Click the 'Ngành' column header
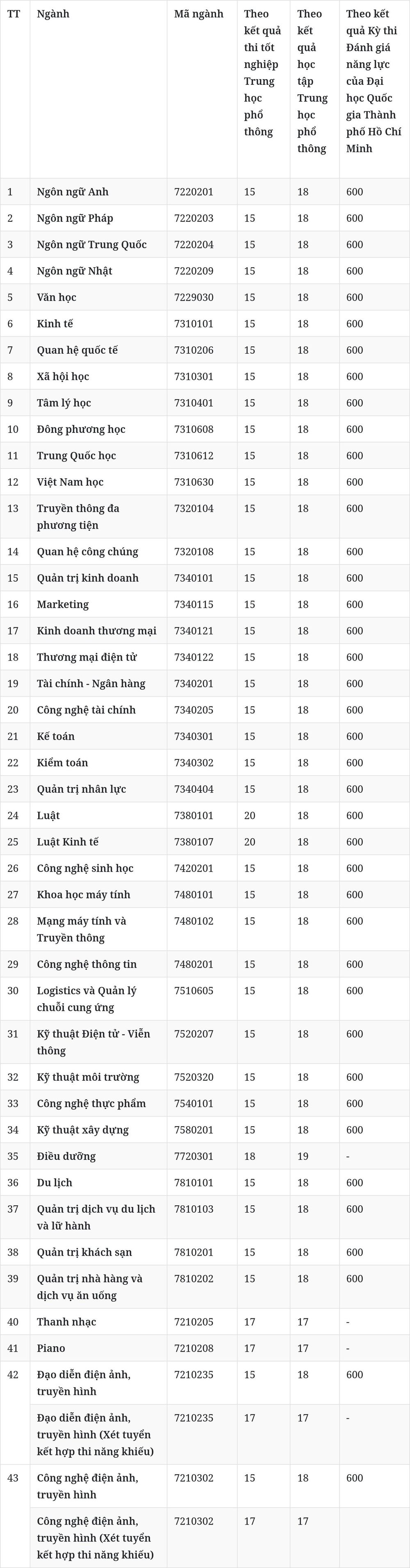Screen dimensions: 410x1568 click(x=53, y=14)
